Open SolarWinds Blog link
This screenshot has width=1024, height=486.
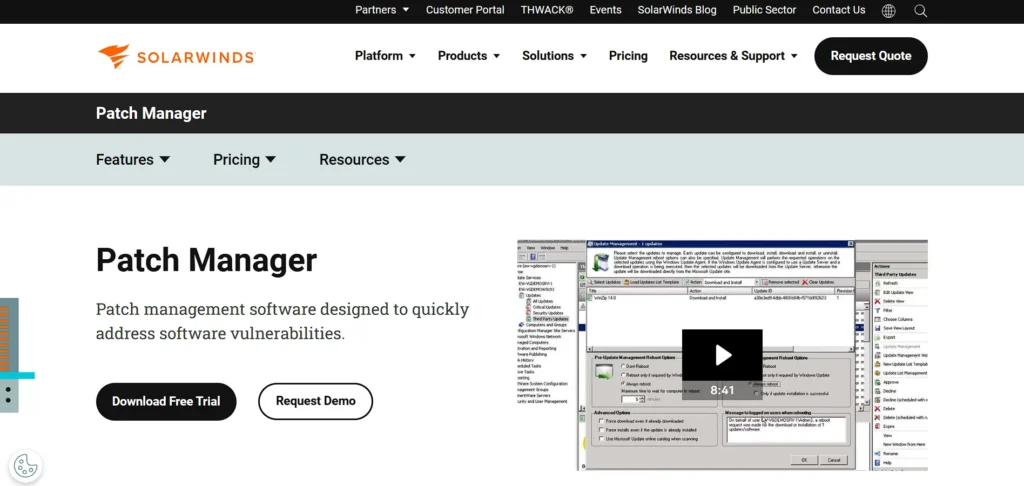coord(677,10)
